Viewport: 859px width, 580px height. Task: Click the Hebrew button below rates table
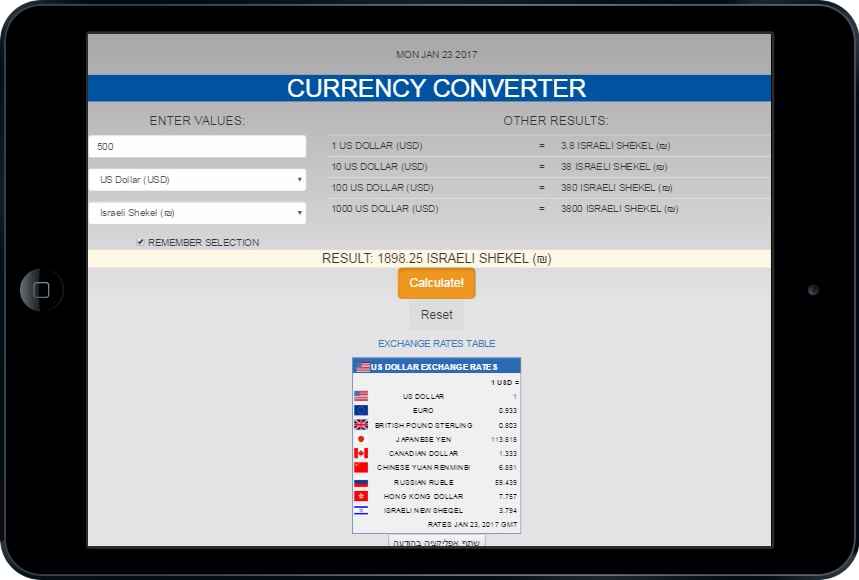(x=437, y=542)
